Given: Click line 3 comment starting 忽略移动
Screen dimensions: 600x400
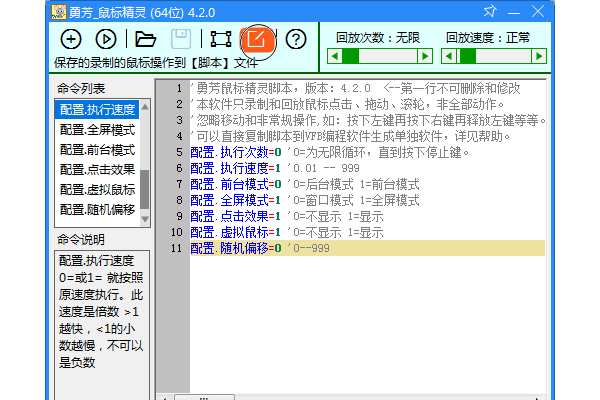Looking at the screenshot, I should tap(368, 121).
